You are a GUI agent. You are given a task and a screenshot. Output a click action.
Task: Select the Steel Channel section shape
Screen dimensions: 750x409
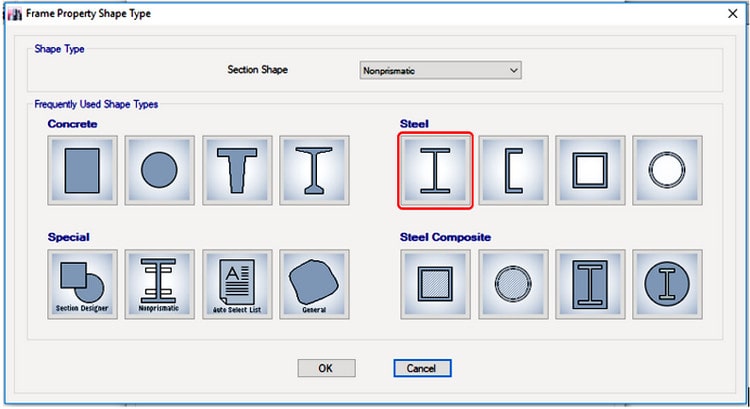pos(513,170)
